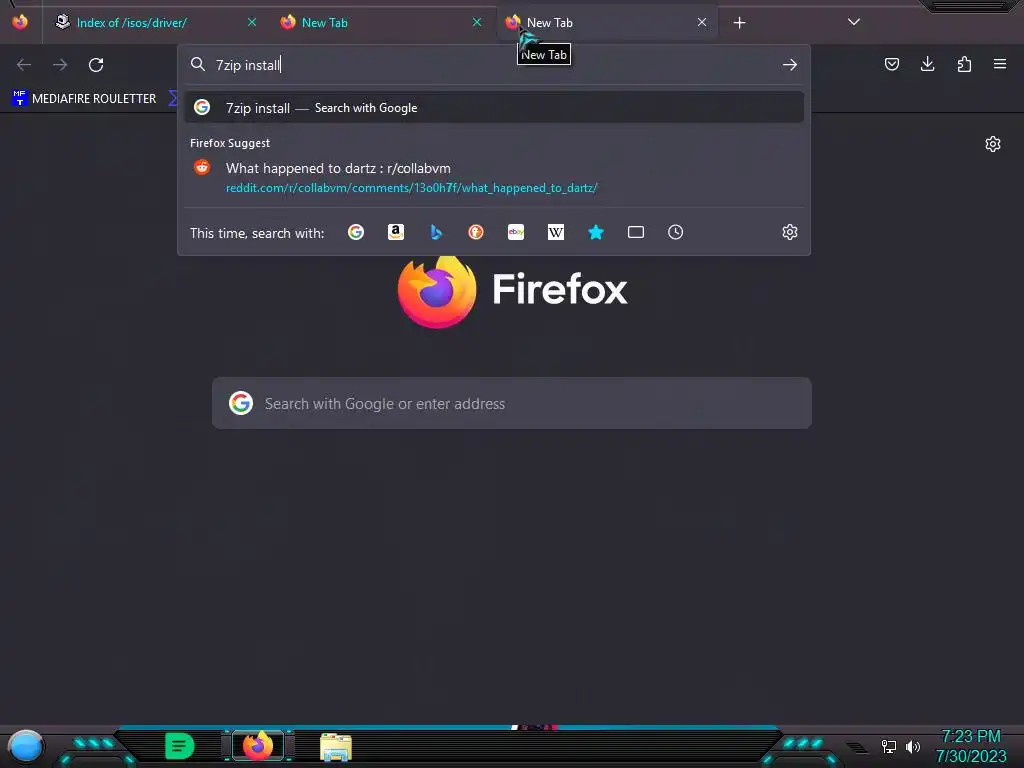This screenshot has height=768, width=1024.
Task: Click the Firefox View icon in tab bar
Action: tap(20, 22)
